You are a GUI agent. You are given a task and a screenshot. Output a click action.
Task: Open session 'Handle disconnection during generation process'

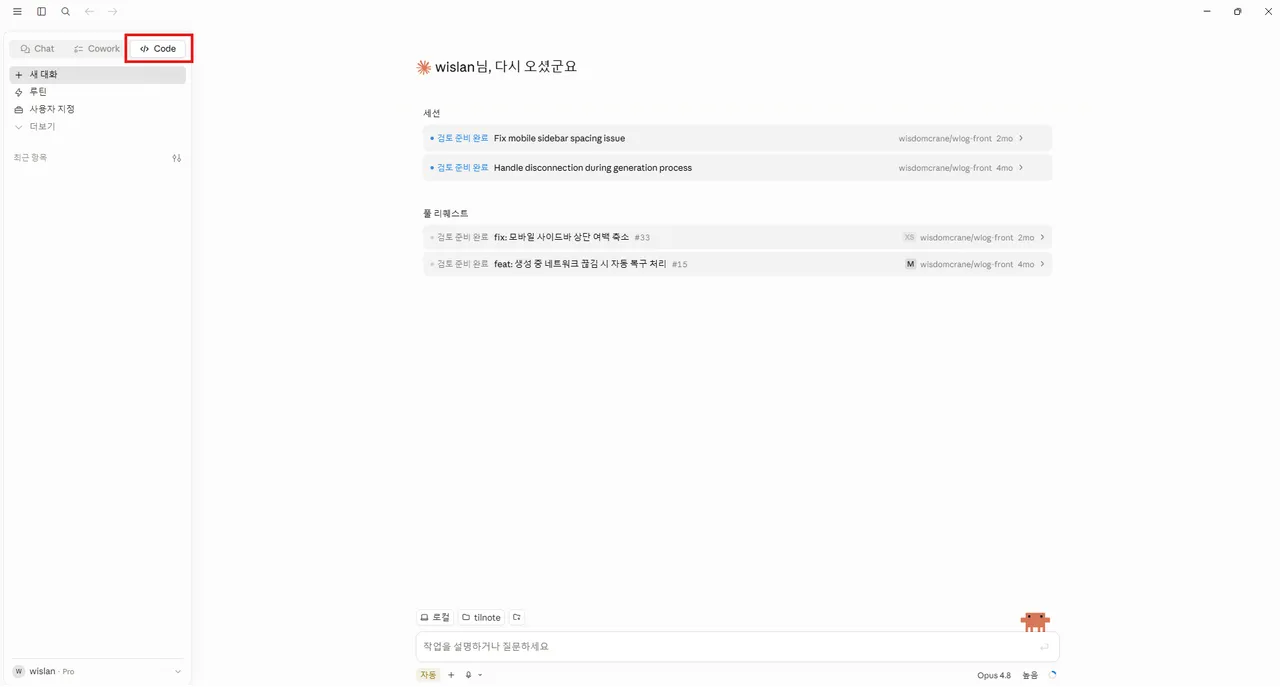(x=738, y=168)
